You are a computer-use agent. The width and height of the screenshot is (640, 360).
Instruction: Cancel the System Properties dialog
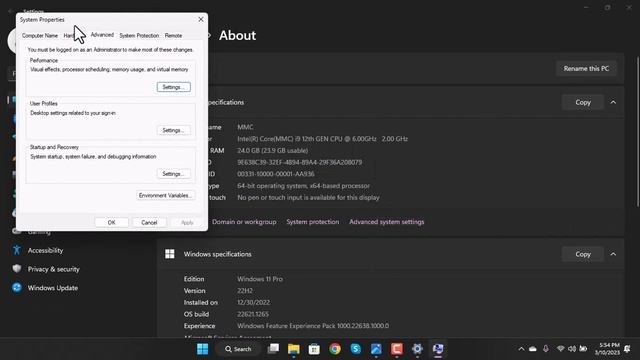point(149,222)
